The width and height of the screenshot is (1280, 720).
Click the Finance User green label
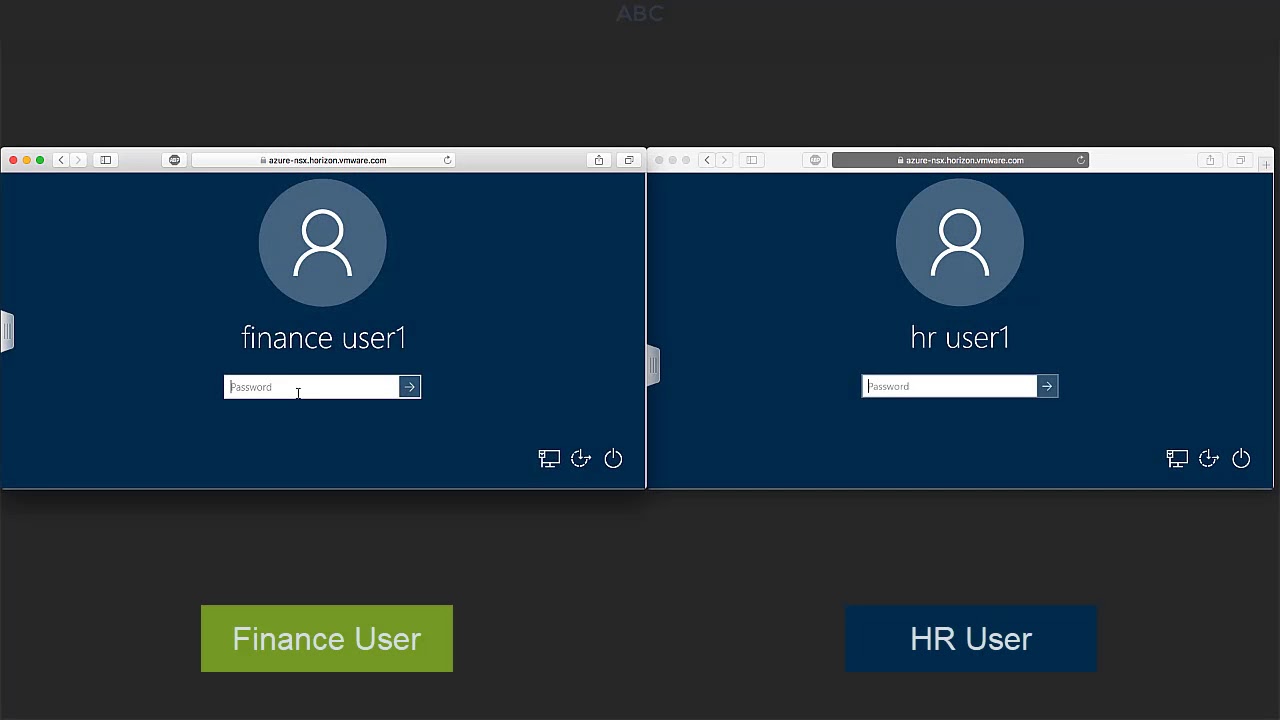[327, 638]
